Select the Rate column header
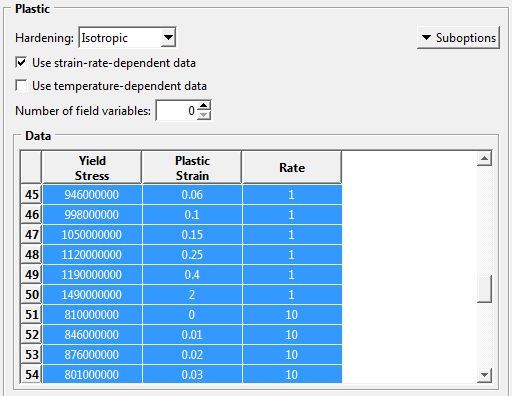 pyautogui.click(x=292, y=167)
